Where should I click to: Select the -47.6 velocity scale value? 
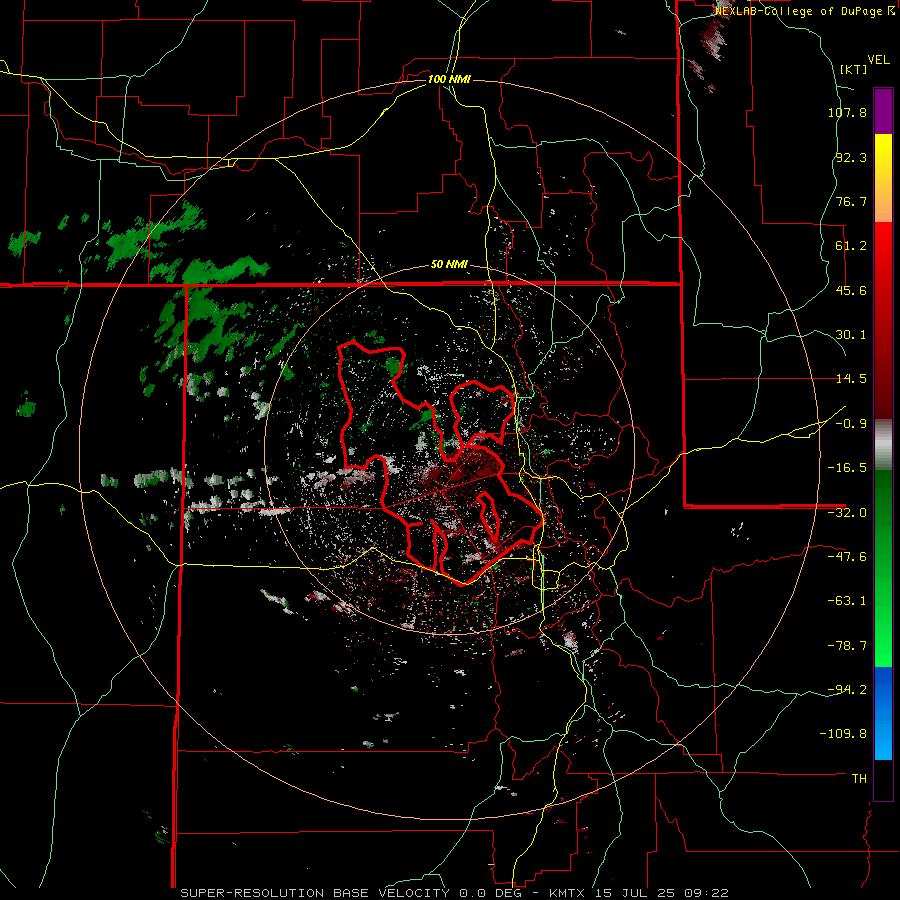click(847, 557)
